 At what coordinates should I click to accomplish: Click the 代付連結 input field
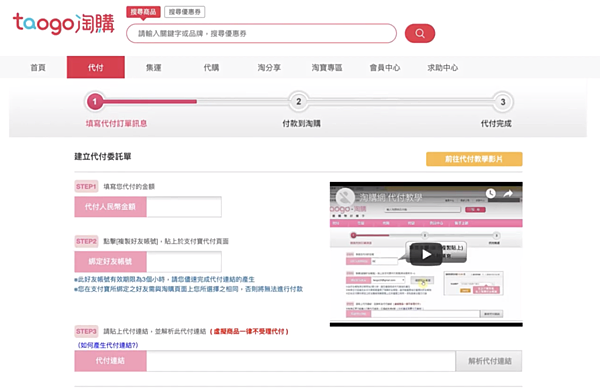[x=301, y=361]
